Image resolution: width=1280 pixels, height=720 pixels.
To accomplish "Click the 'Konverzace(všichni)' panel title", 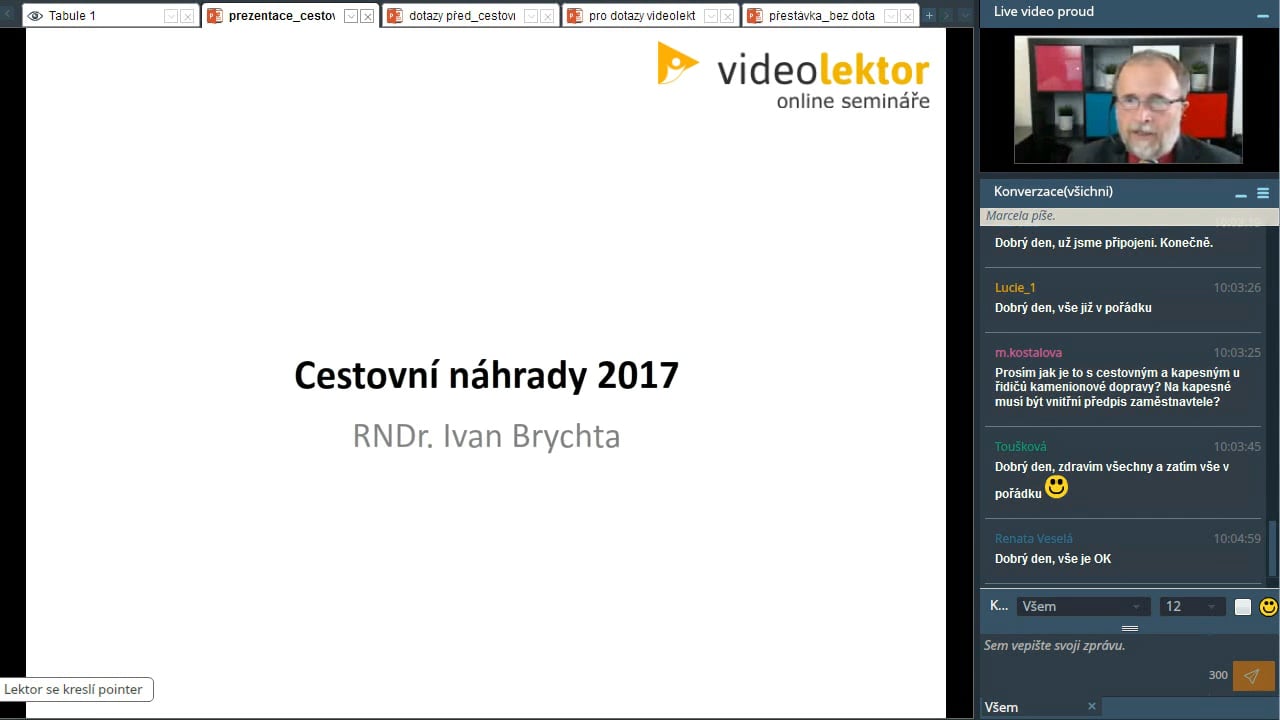I will (1053, 192).
